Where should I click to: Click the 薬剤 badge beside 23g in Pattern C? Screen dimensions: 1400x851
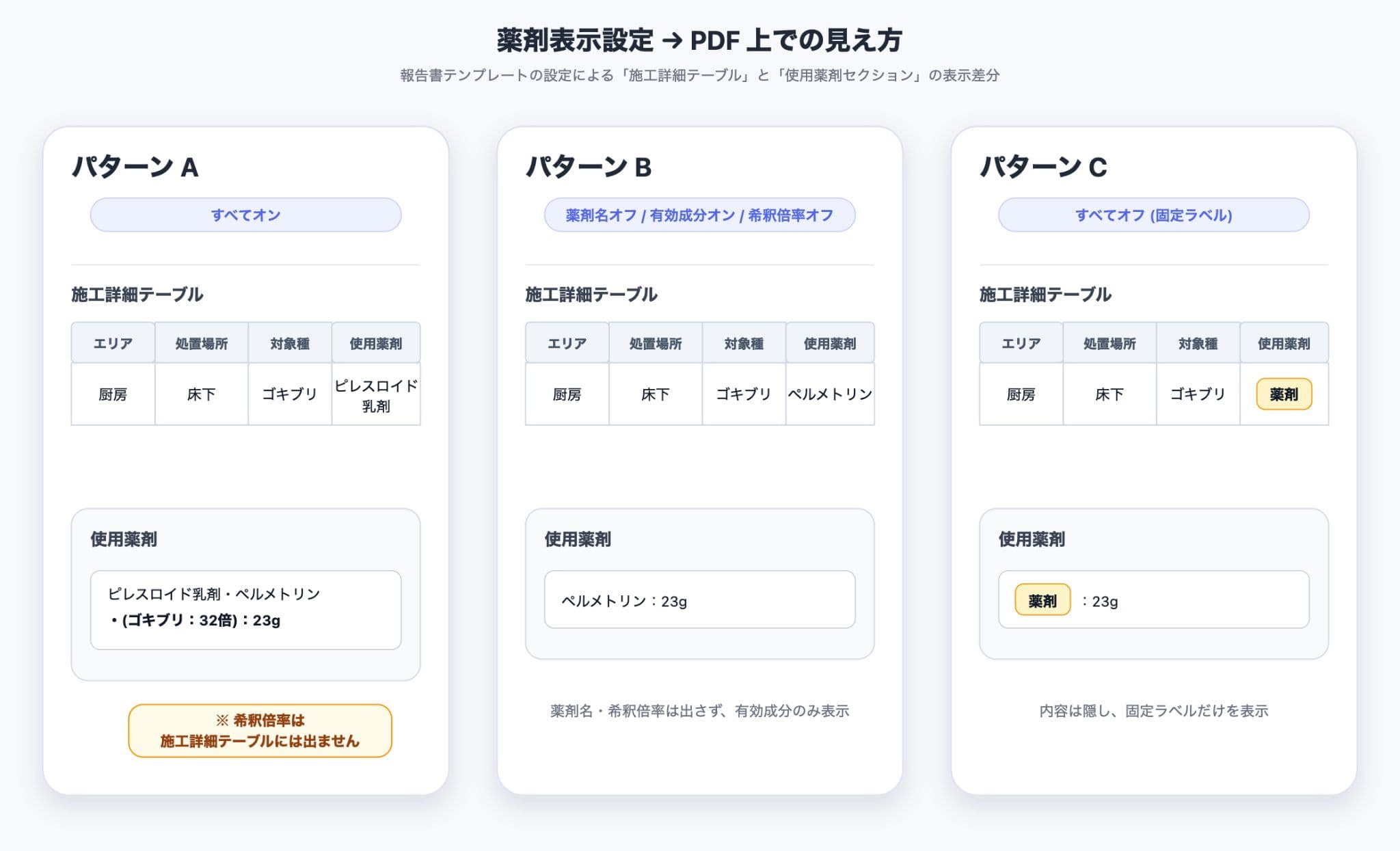[x=1042, y=600]
